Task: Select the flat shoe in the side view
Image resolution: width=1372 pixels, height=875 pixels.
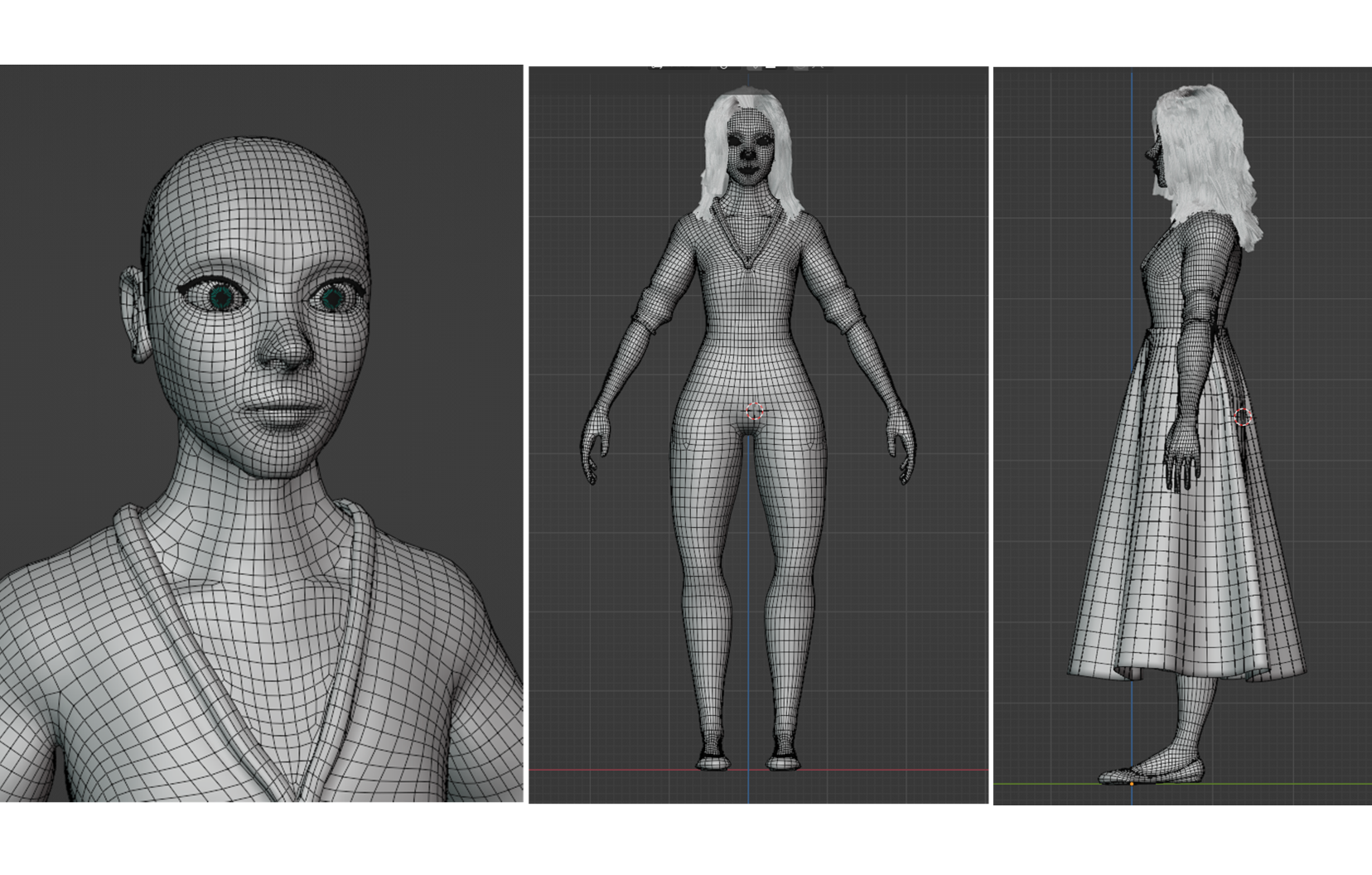Action: [1152, 773]
